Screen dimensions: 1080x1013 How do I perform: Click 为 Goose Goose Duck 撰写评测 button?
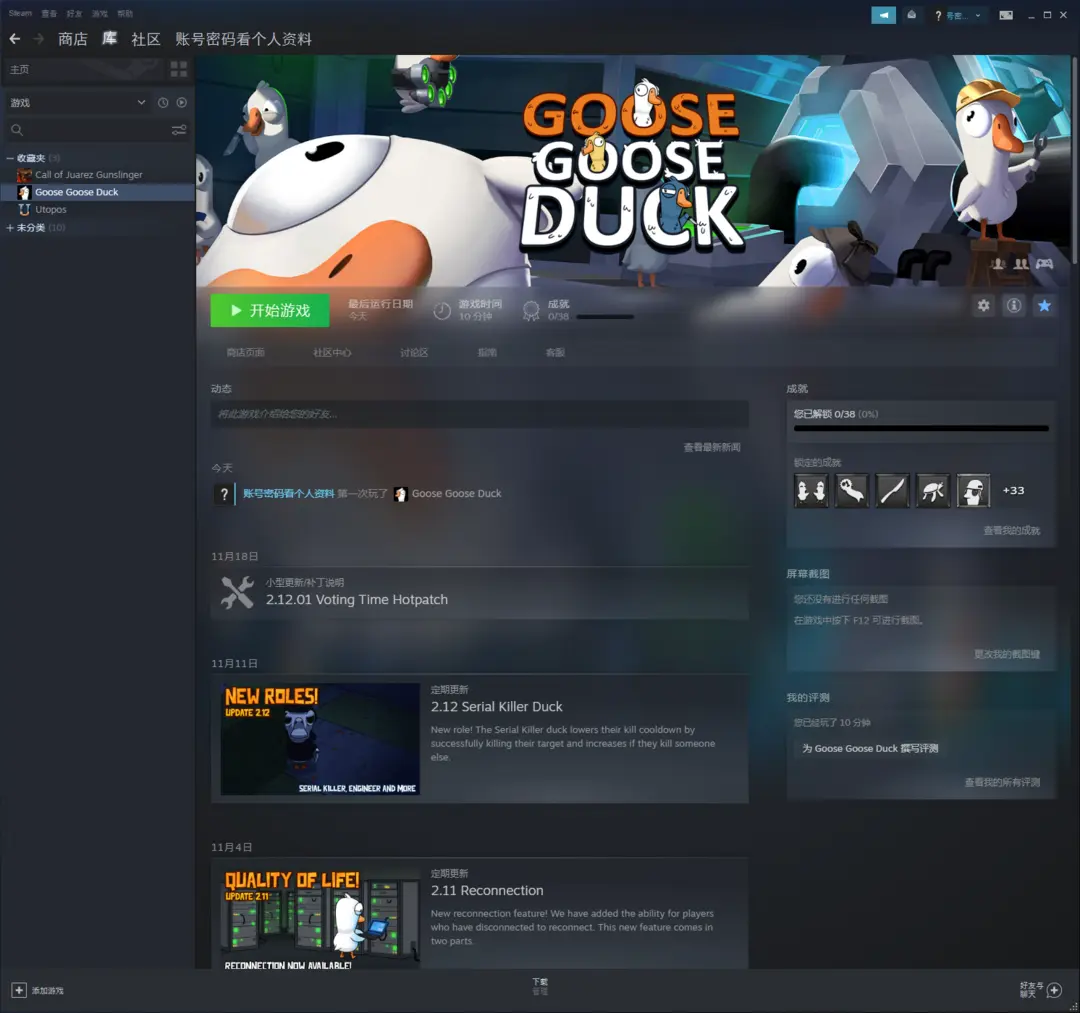point(870,749)
